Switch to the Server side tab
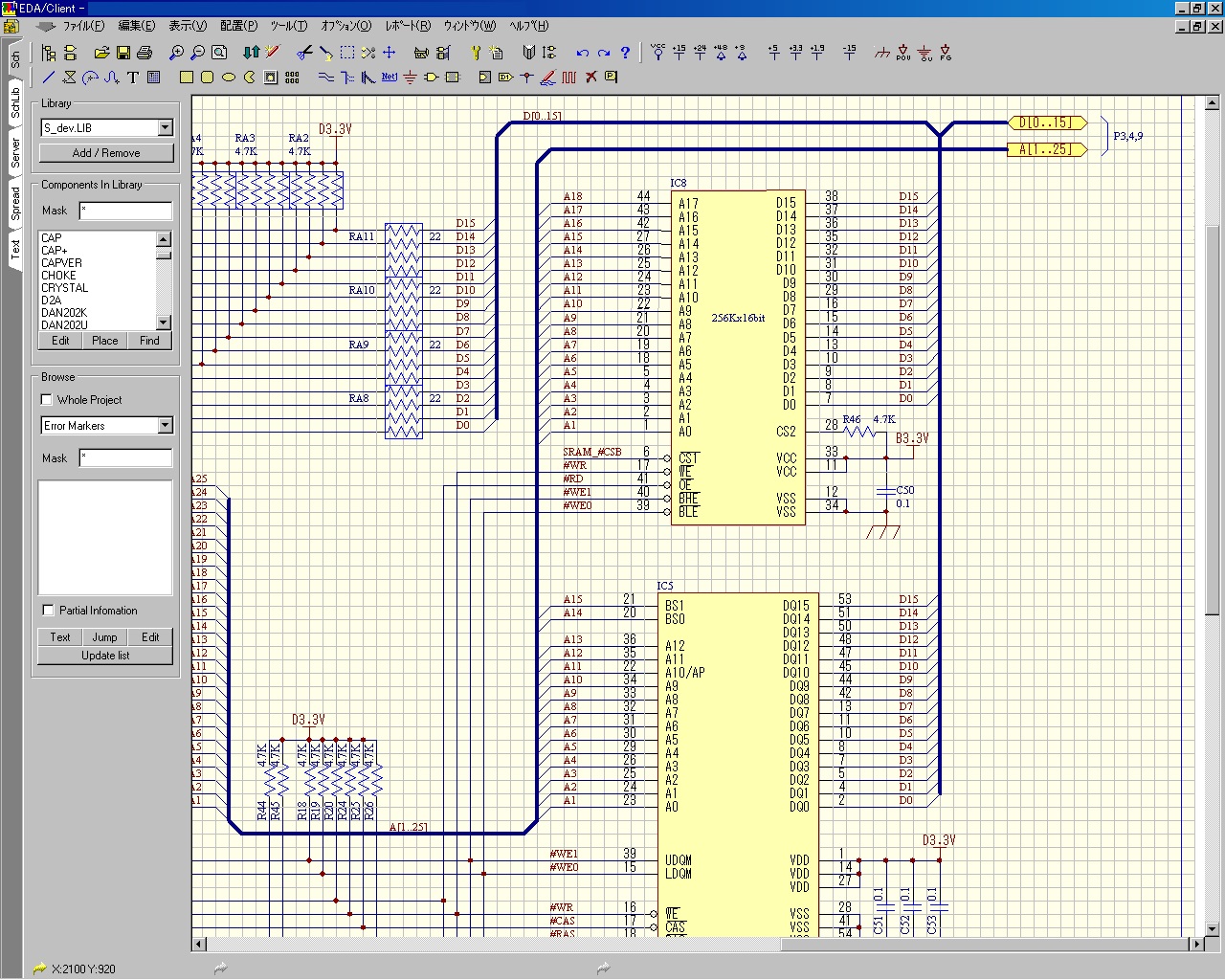The image size is (1225, 980). click(x=15, y=153)
